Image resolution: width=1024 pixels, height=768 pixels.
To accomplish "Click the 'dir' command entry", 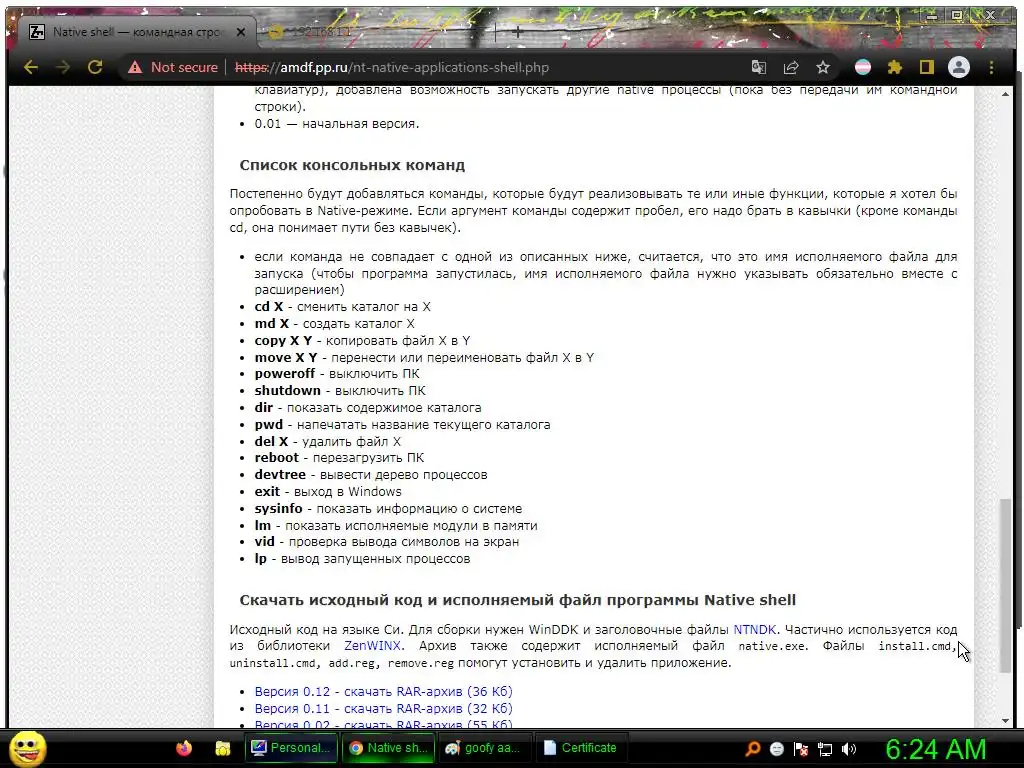I will pyautogui.click(x=368, y=408).
